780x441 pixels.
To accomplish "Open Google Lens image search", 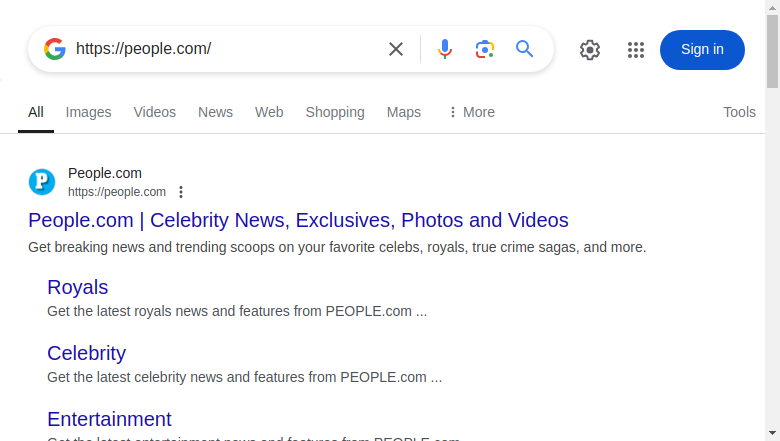I will pos(485,49).
